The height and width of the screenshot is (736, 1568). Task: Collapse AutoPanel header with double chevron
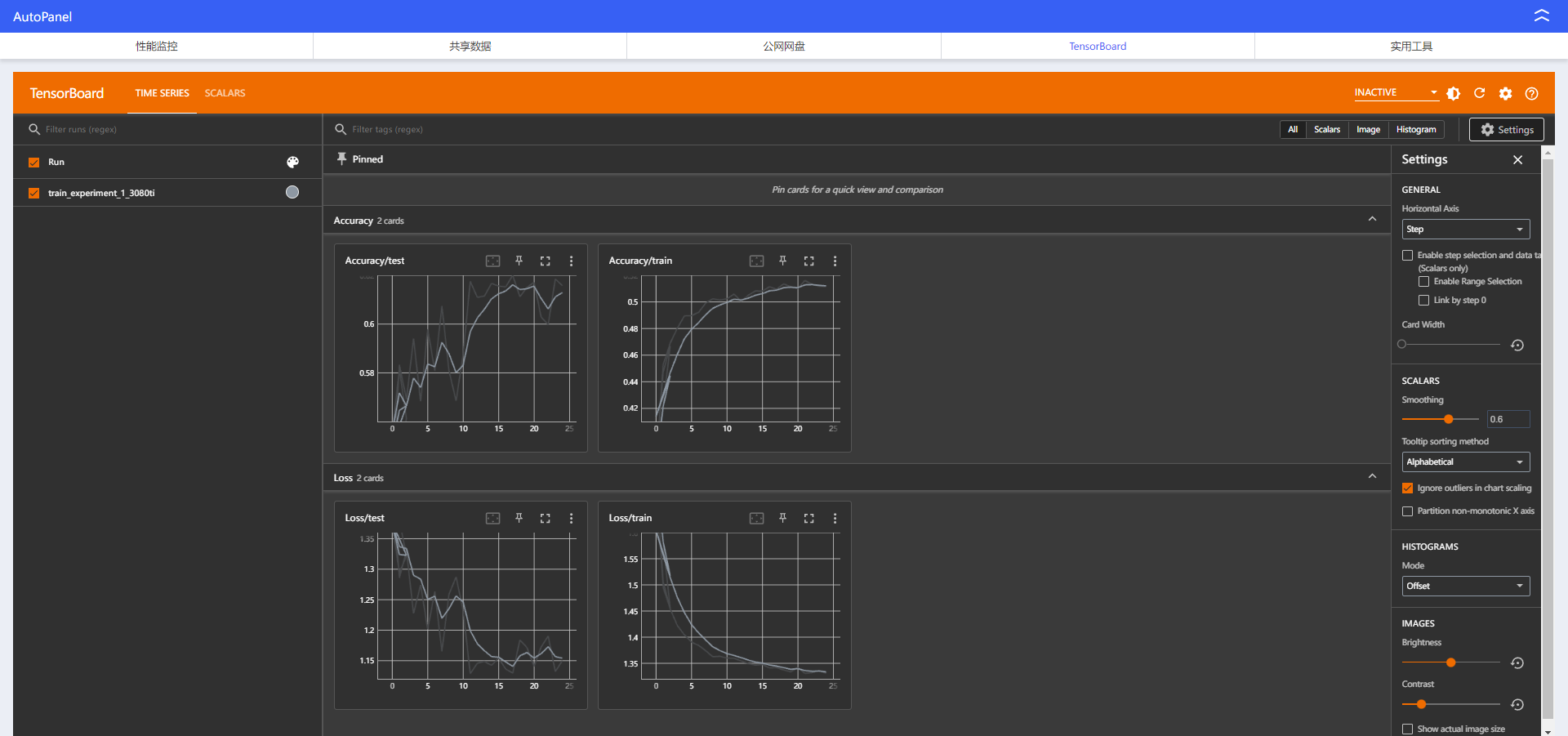[x=1541, y=16]
